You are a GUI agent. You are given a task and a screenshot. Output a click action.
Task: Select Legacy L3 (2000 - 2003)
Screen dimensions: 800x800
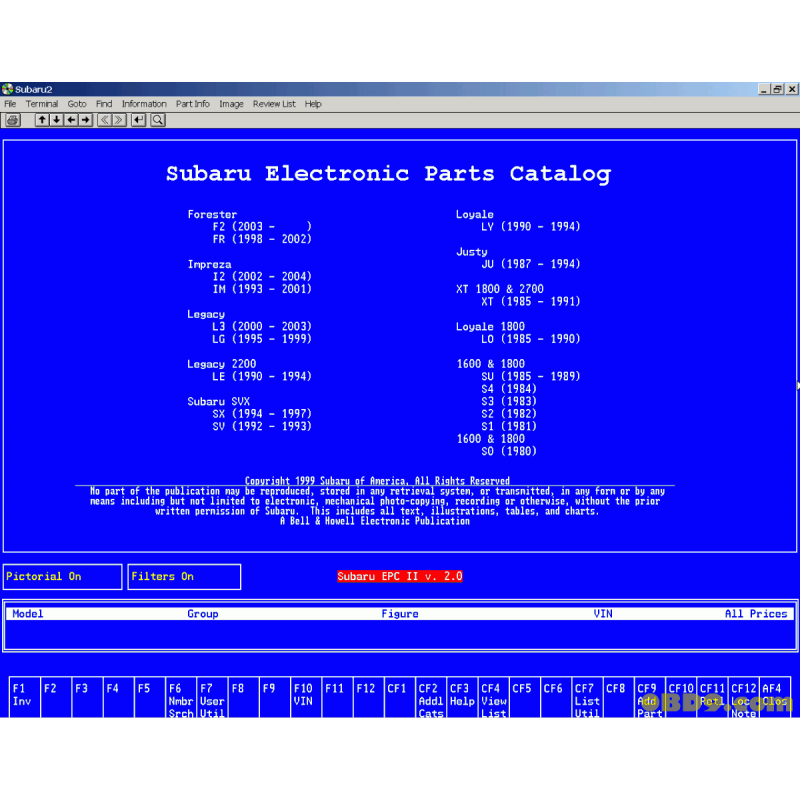pyautogui.click(x=262, y=327)
